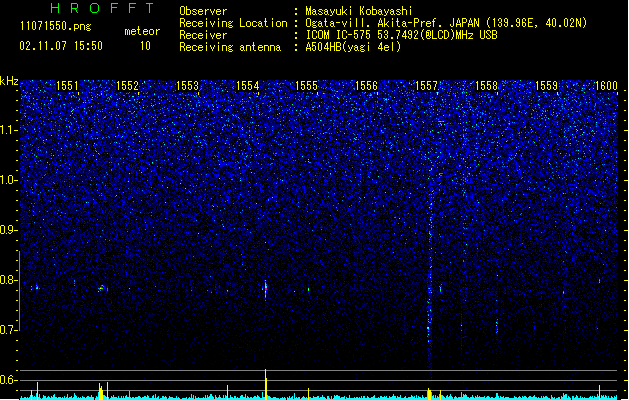Click the 1.1 kHz frequency label
The width and height of the screenshot is (629, 400).
click(x=8, y=130)
